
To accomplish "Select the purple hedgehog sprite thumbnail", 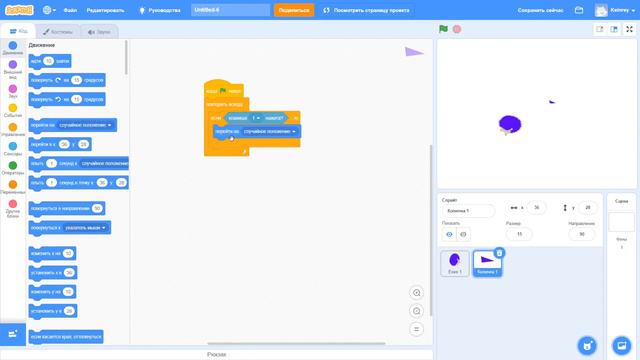I will [455, 263].
